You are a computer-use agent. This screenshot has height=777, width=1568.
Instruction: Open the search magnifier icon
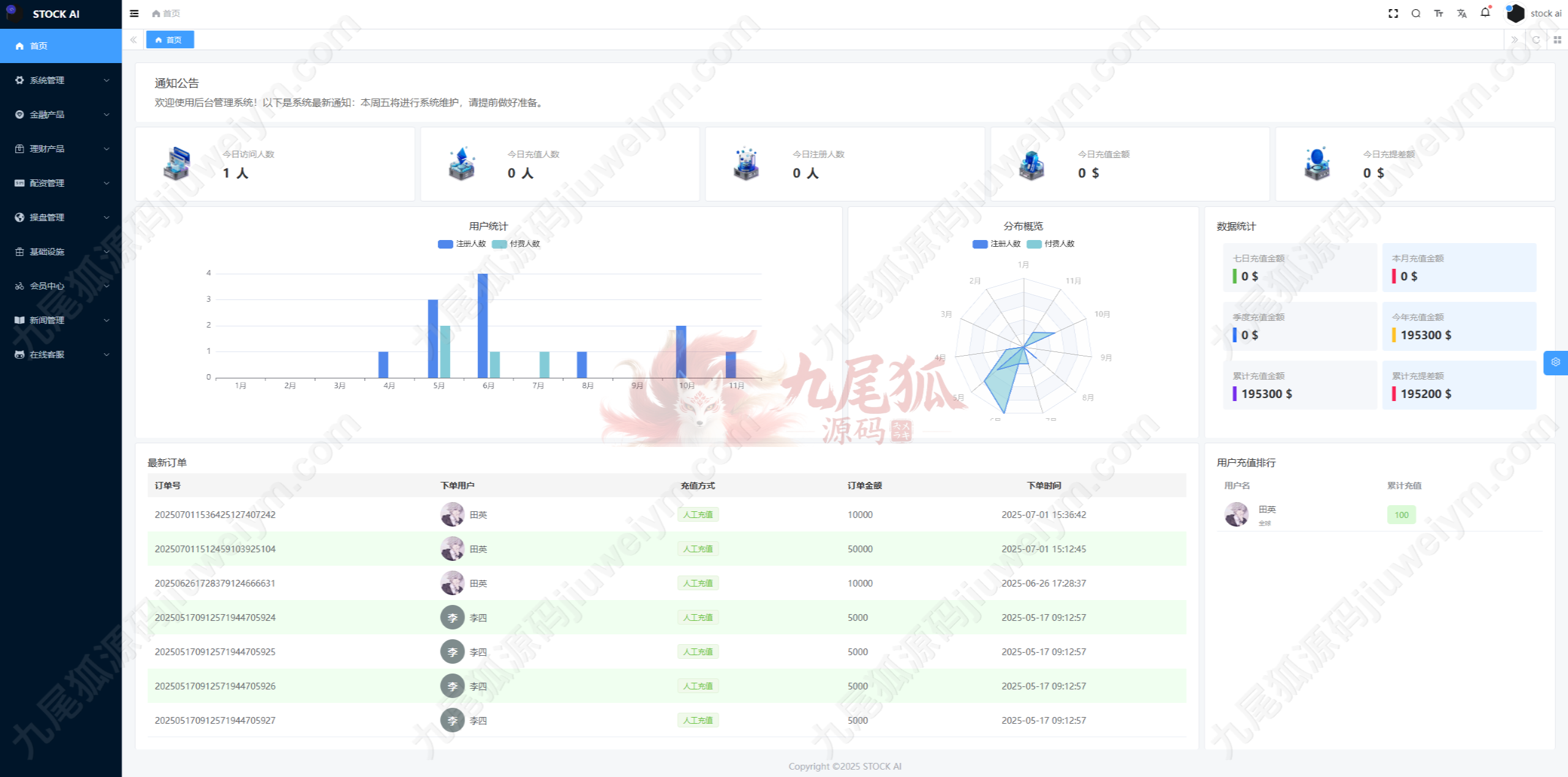coord(1415,13)
